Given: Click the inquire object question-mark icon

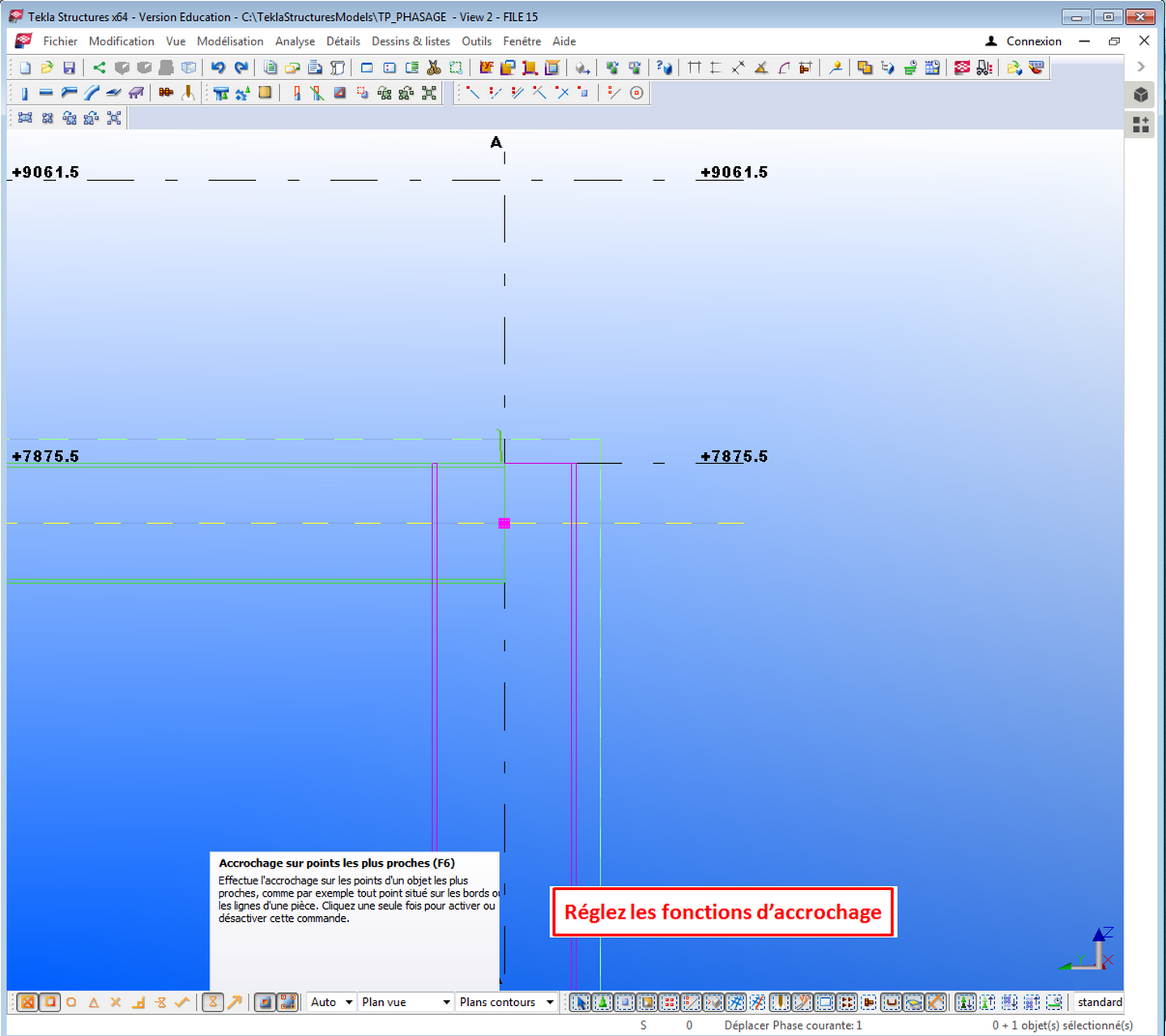Looking at the screenshot, I should (664, 68).
